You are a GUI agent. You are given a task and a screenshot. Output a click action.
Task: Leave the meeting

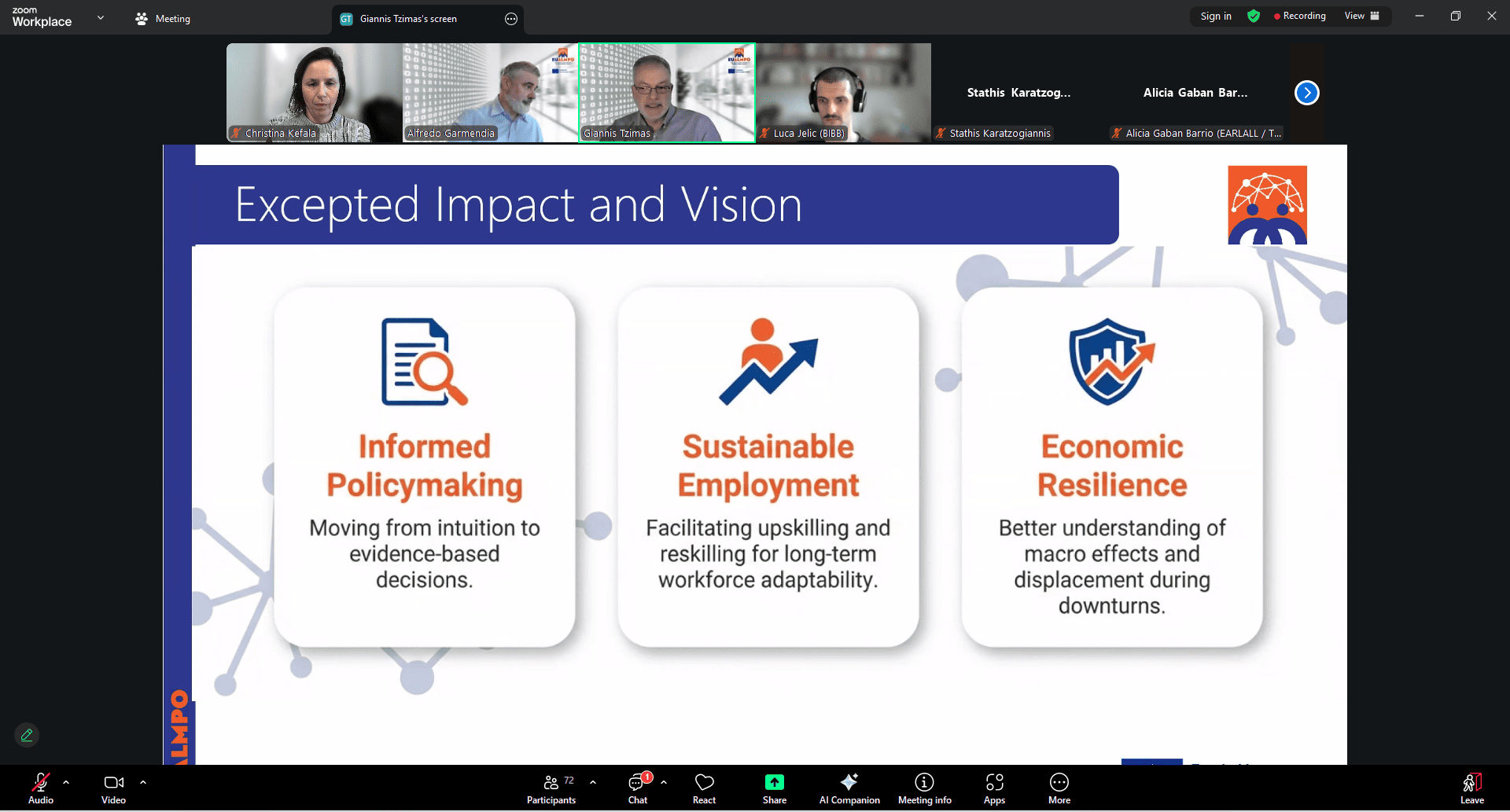pyautogui.click(x=1471, y=788)
